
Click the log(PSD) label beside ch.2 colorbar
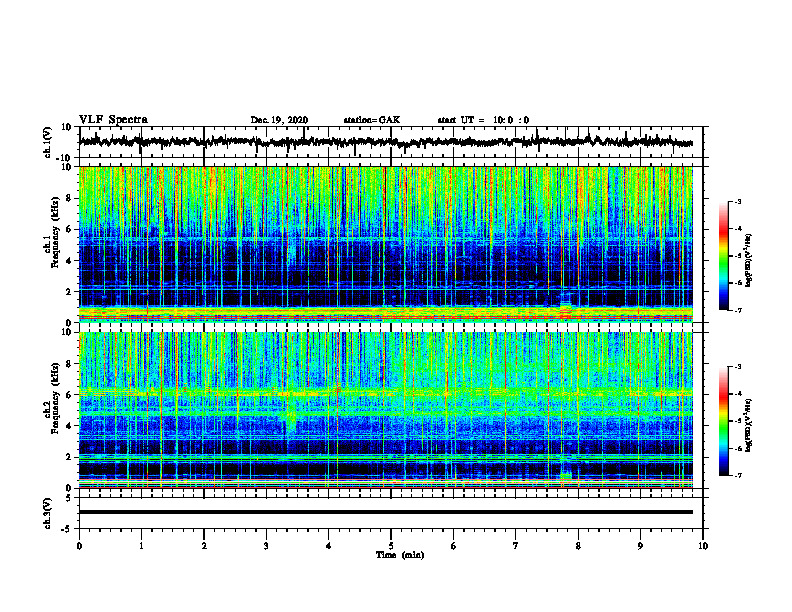coord(749,425)
